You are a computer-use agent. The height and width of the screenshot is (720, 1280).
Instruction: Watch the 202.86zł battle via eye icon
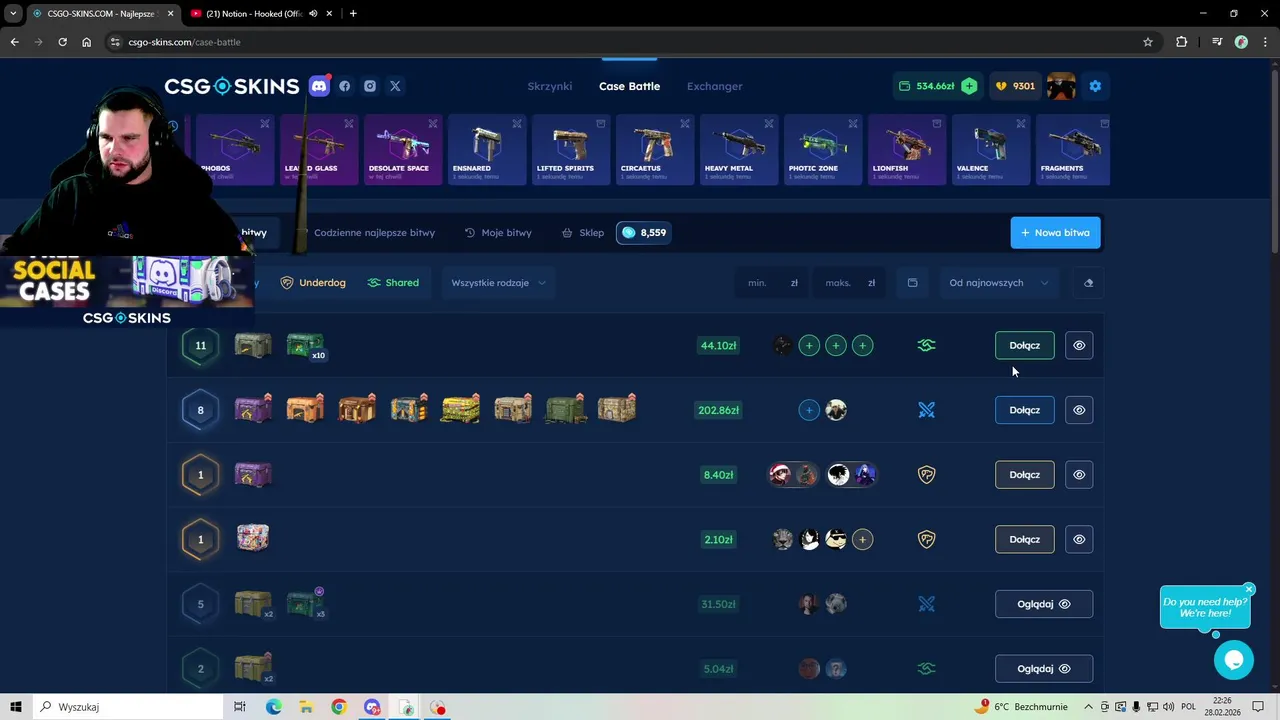click(1079, 410)
